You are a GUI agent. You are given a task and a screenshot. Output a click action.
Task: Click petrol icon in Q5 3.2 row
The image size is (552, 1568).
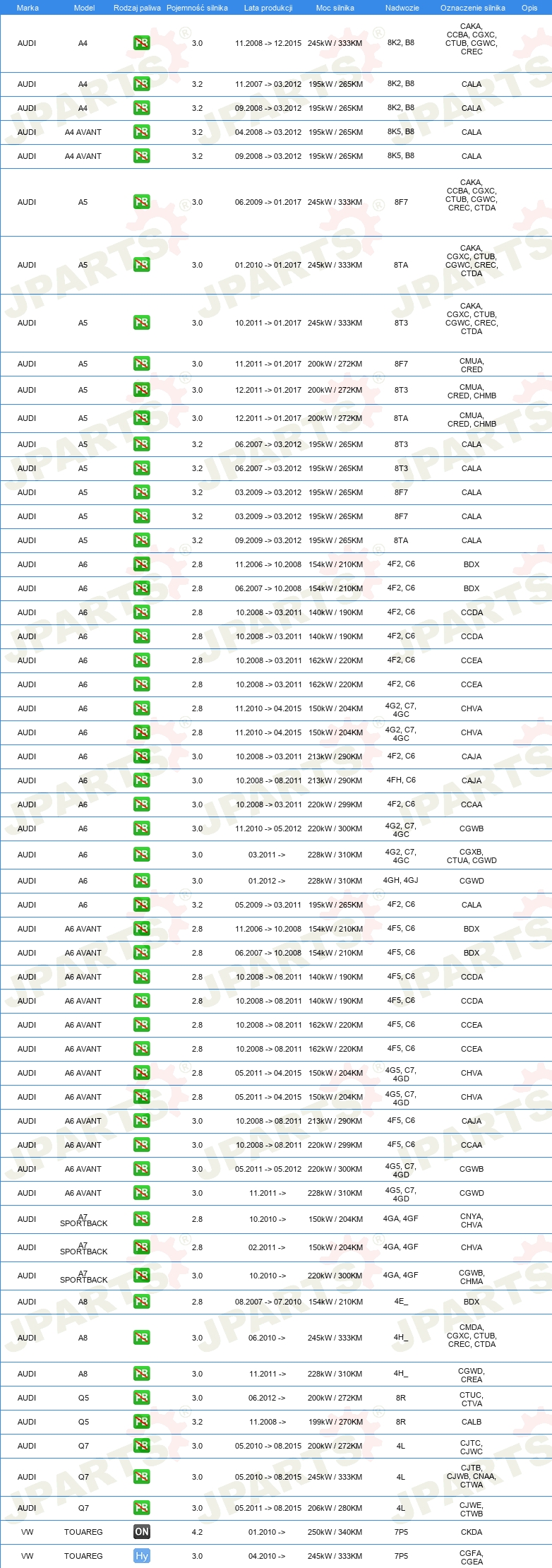pos(142,1422)
